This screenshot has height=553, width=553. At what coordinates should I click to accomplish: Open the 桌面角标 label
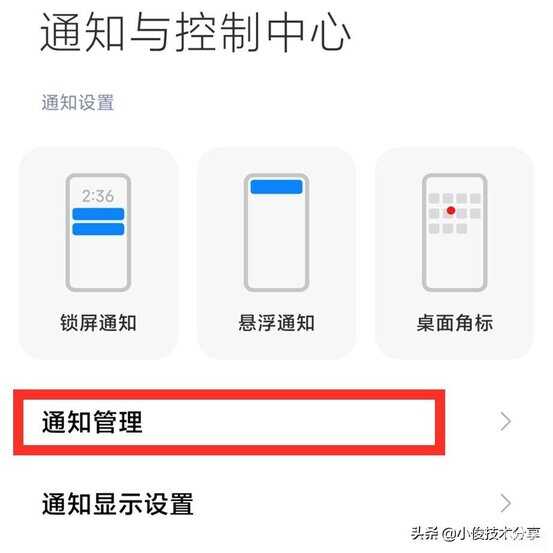(x=455, y=322)
